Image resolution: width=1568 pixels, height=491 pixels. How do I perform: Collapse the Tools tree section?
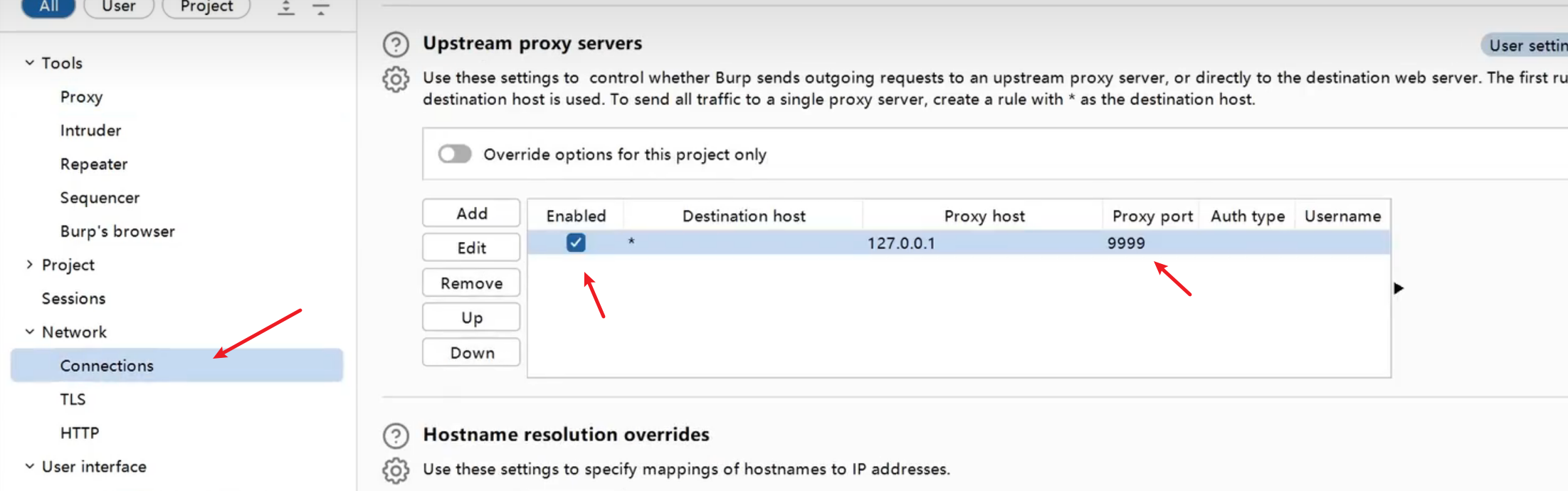(x=29, y=63)
